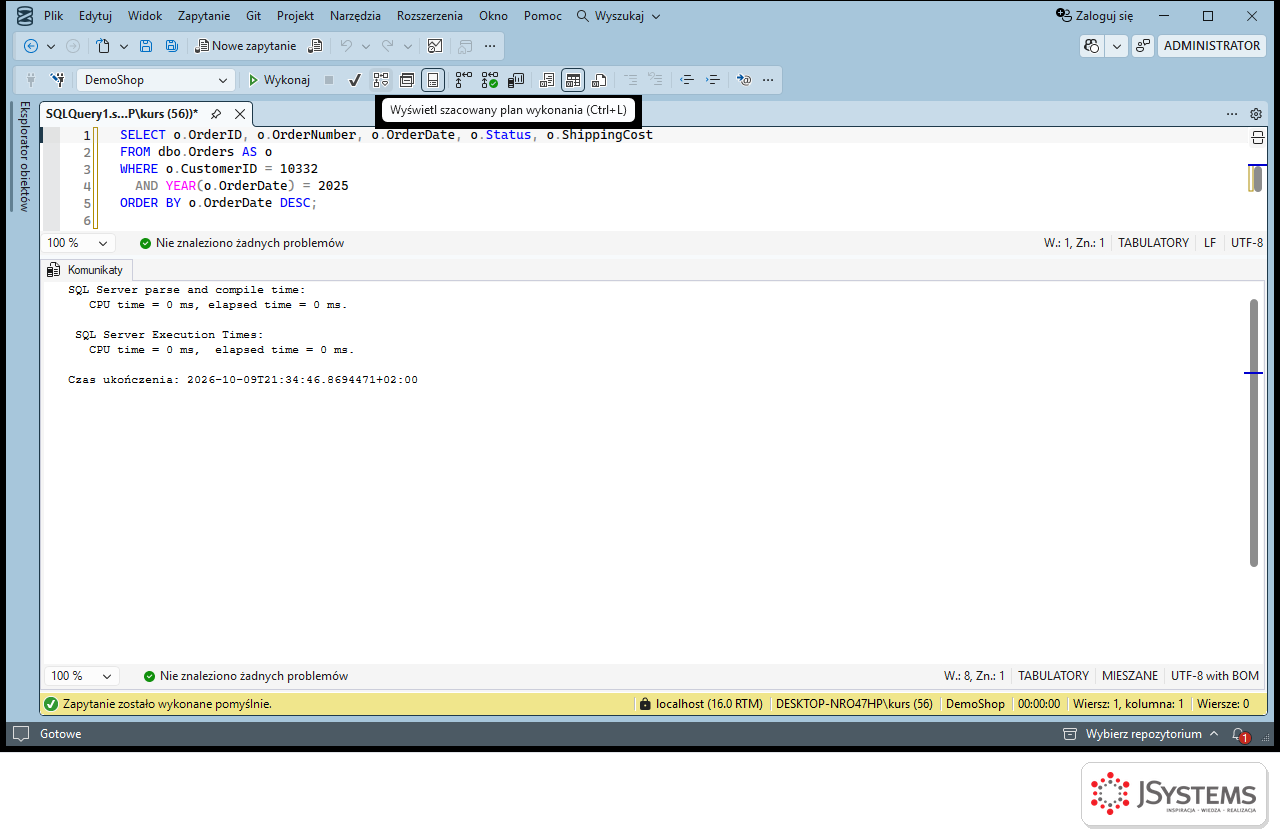The width and height of the screenshot is (1280, 835).
Task: Pin the SQLQuery1 tab
Action: [216, 114]
